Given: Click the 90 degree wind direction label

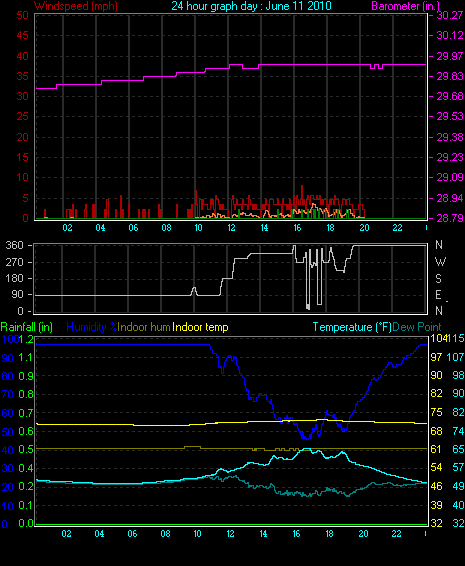Looking at the screenshot, I should tap(17, 295).
